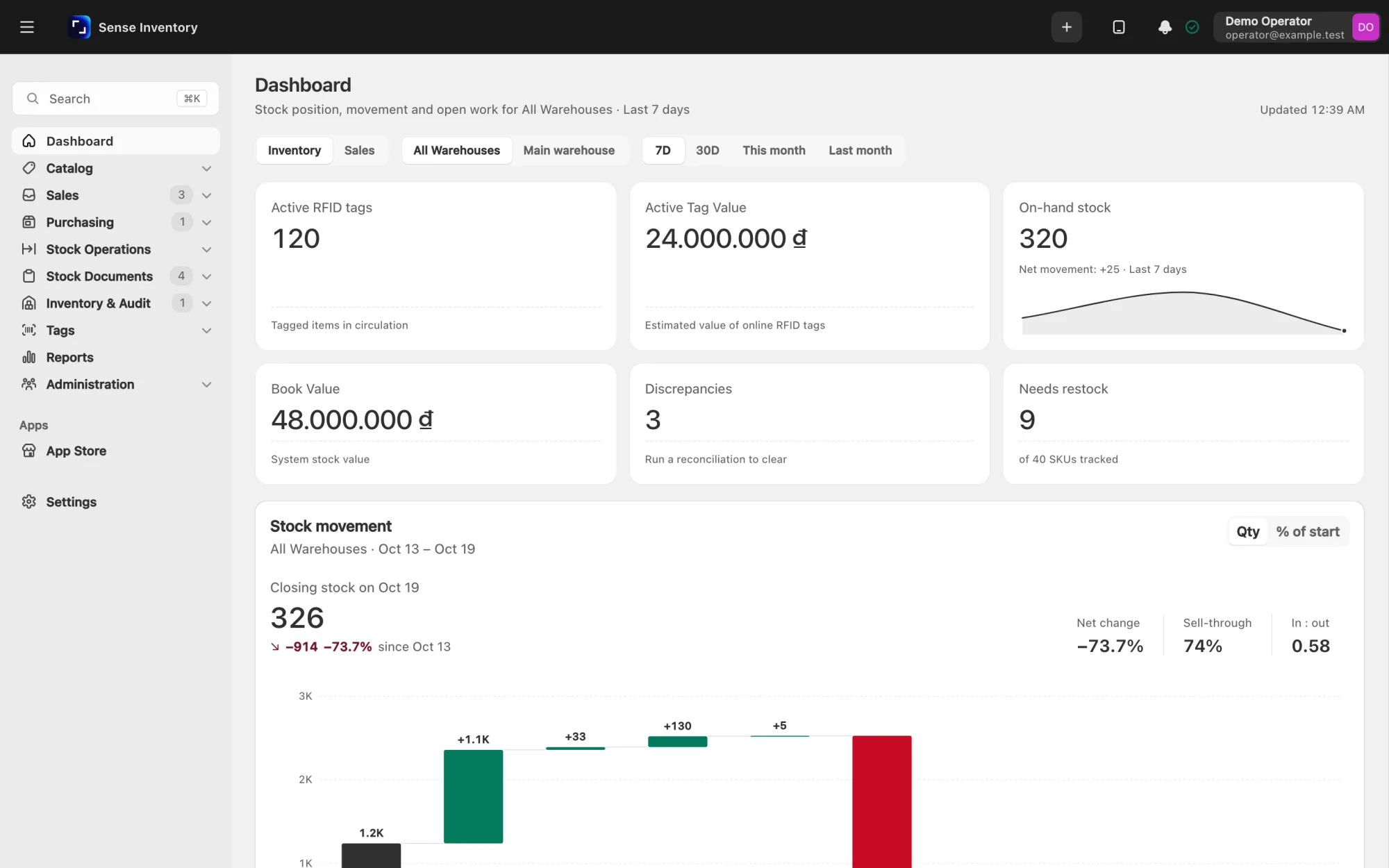This screenshot has width=1389, height=868.
Task: Switch the dashboard to Sales view
Action: (x=359, y=150)
